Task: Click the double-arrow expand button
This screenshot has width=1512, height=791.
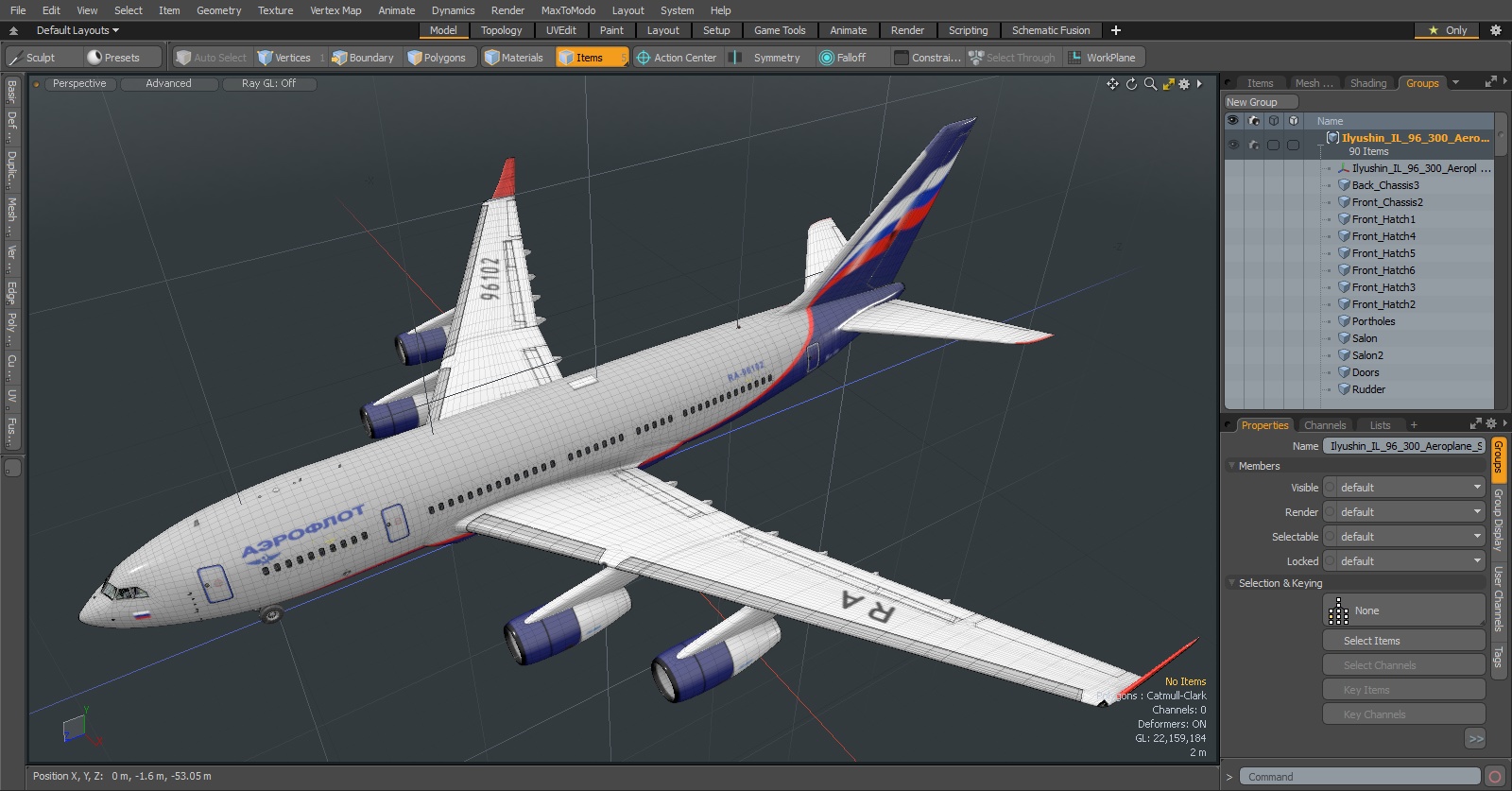Action: (x=1475, y=739)
